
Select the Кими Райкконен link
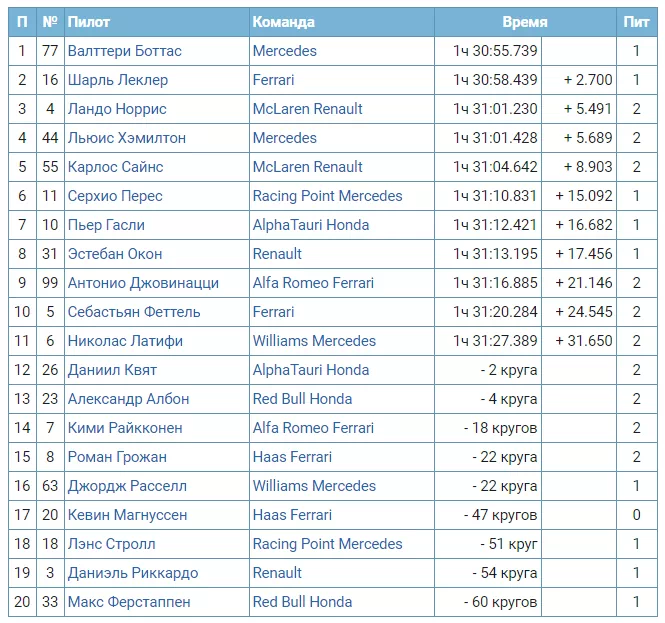pyautogui.click(x=125, y=428)
